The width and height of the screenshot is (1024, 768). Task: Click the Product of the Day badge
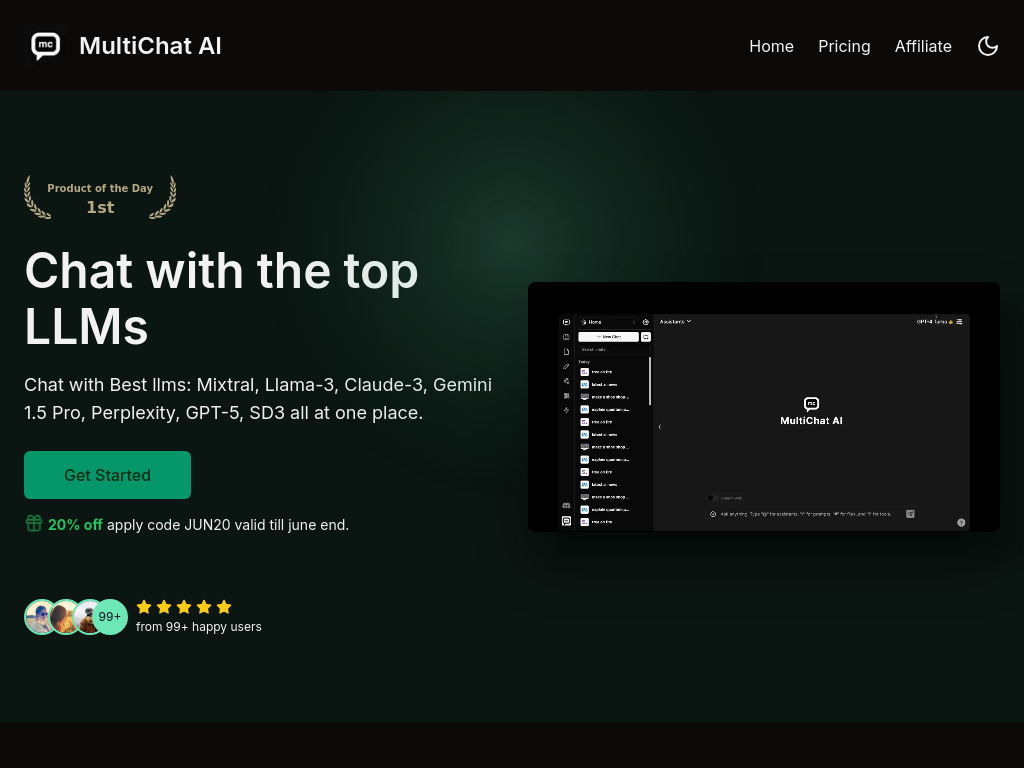coord(100,197)
